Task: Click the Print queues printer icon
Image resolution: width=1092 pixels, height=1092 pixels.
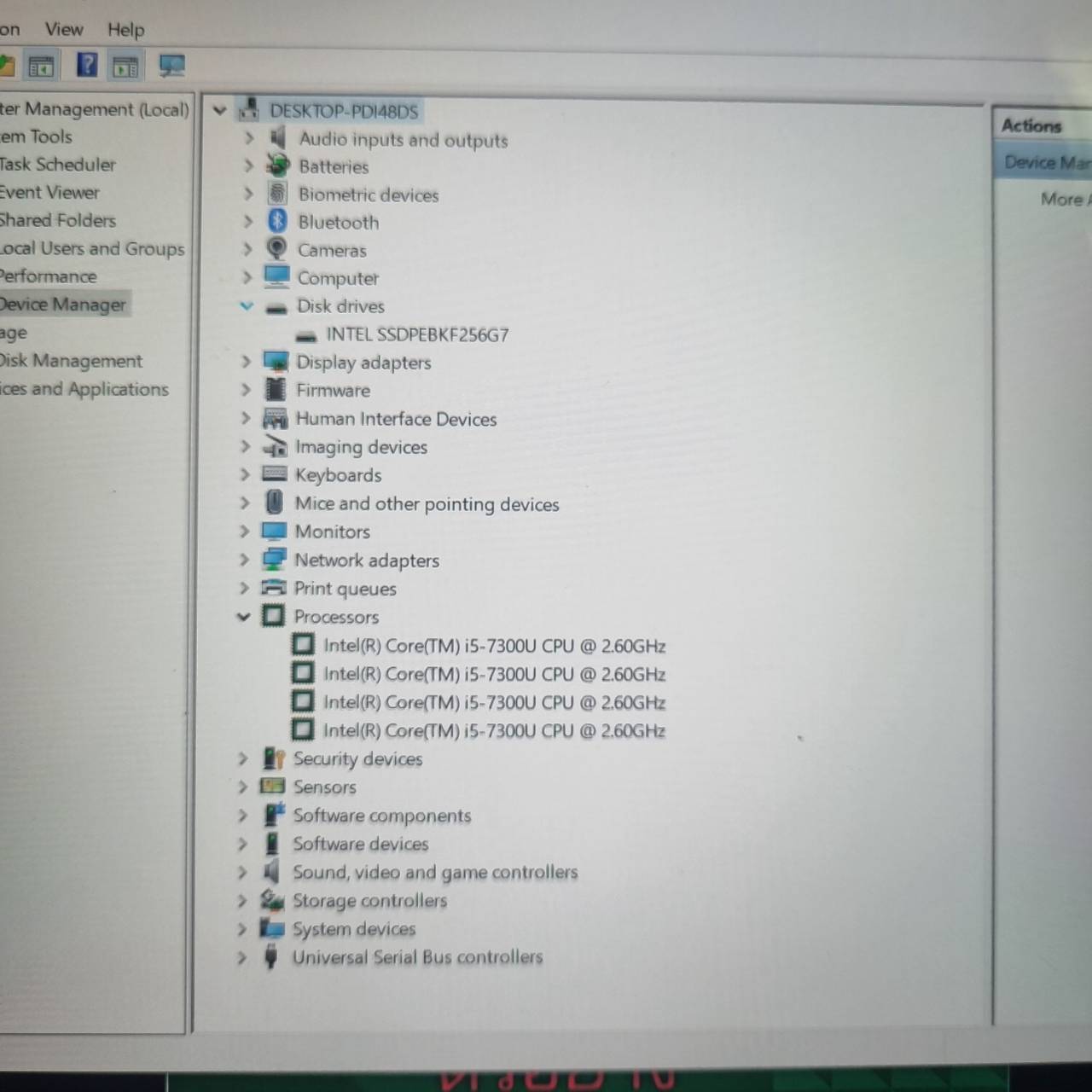Action: [274, 587]
